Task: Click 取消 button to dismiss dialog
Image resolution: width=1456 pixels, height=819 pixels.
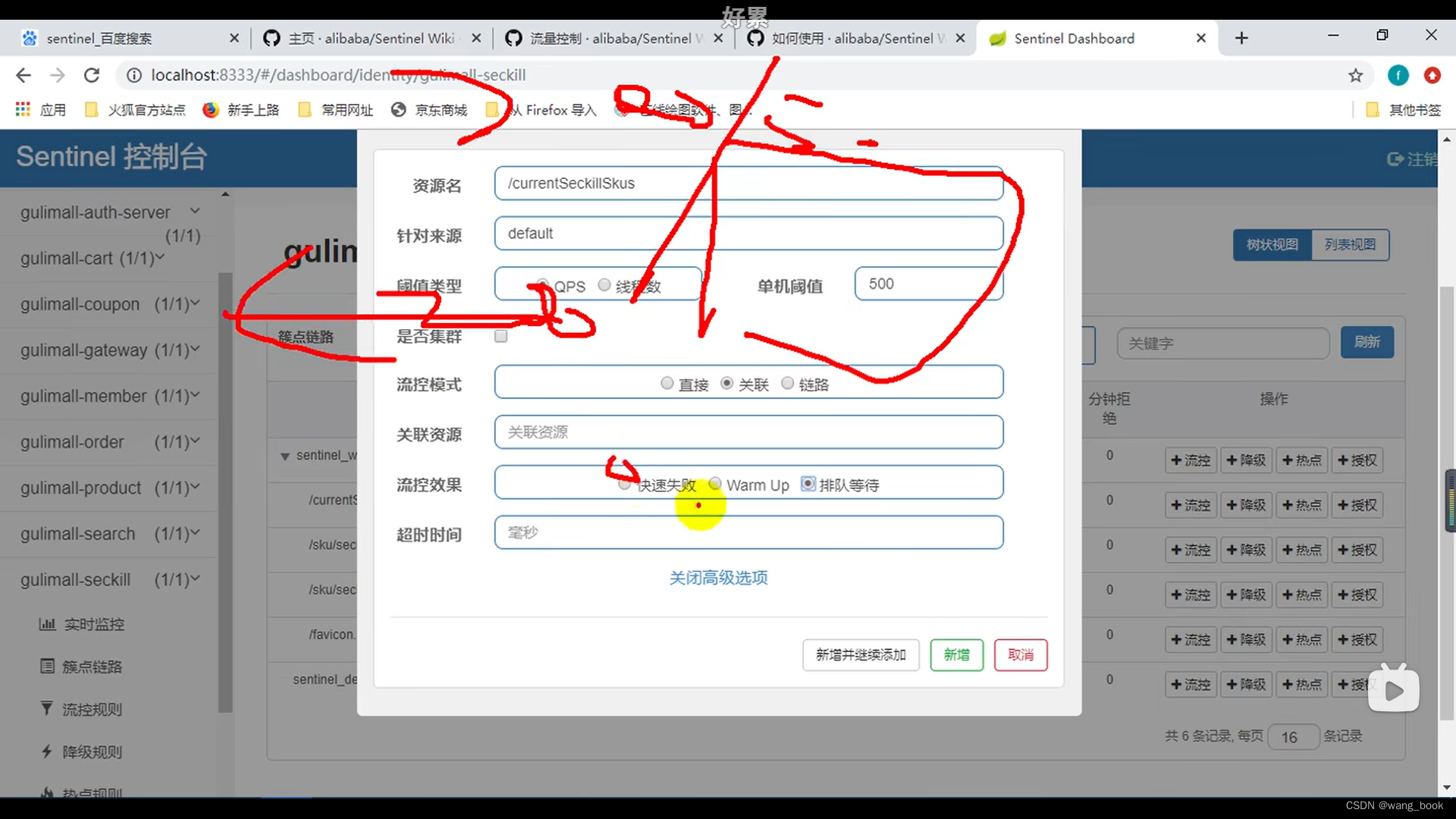Action: 1021,654
